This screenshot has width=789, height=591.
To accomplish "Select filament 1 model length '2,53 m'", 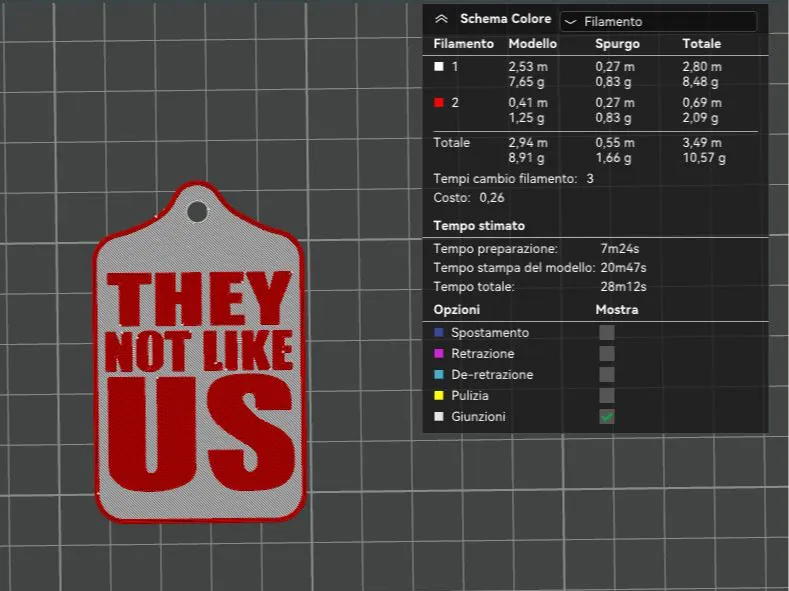I will point(528,66).
